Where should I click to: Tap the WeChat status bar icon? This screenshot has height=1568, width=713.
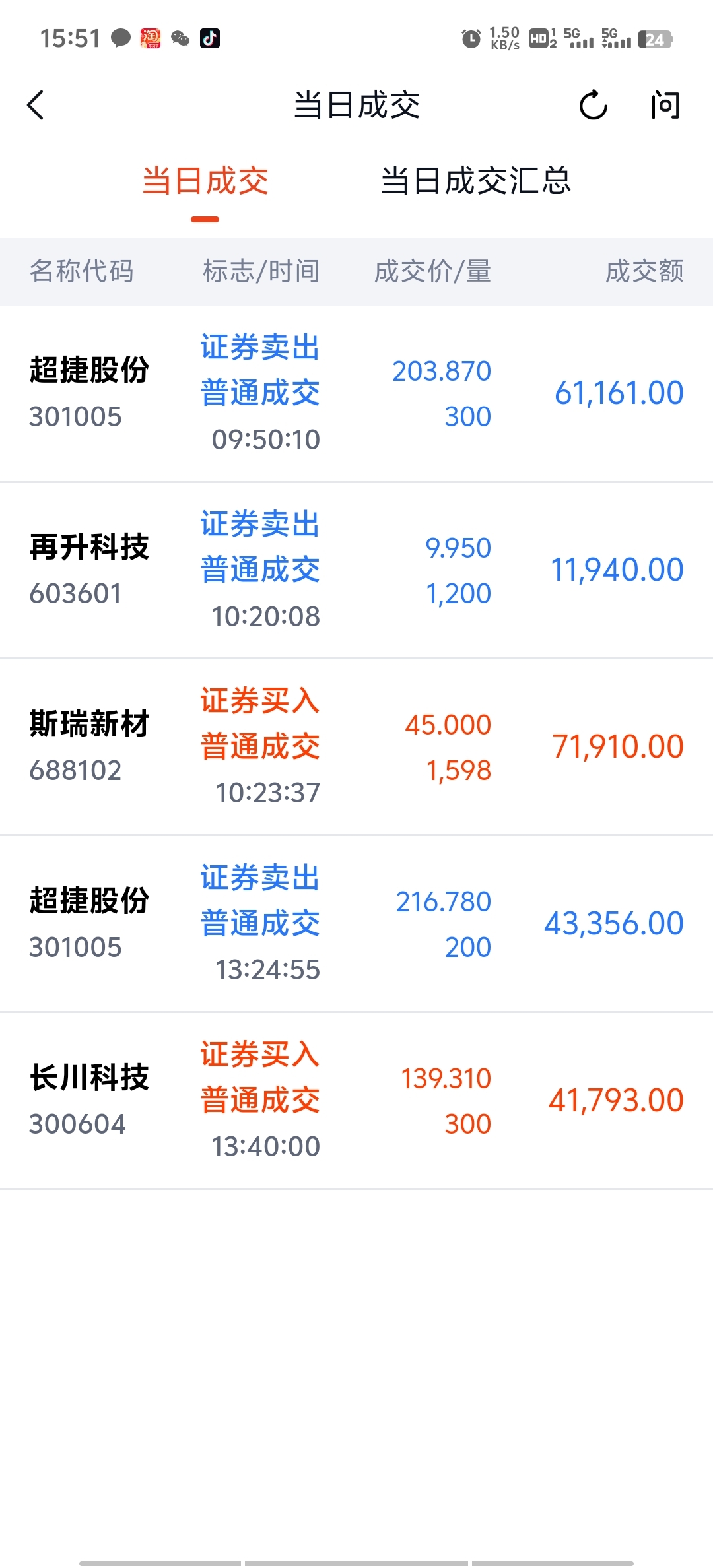180,38
